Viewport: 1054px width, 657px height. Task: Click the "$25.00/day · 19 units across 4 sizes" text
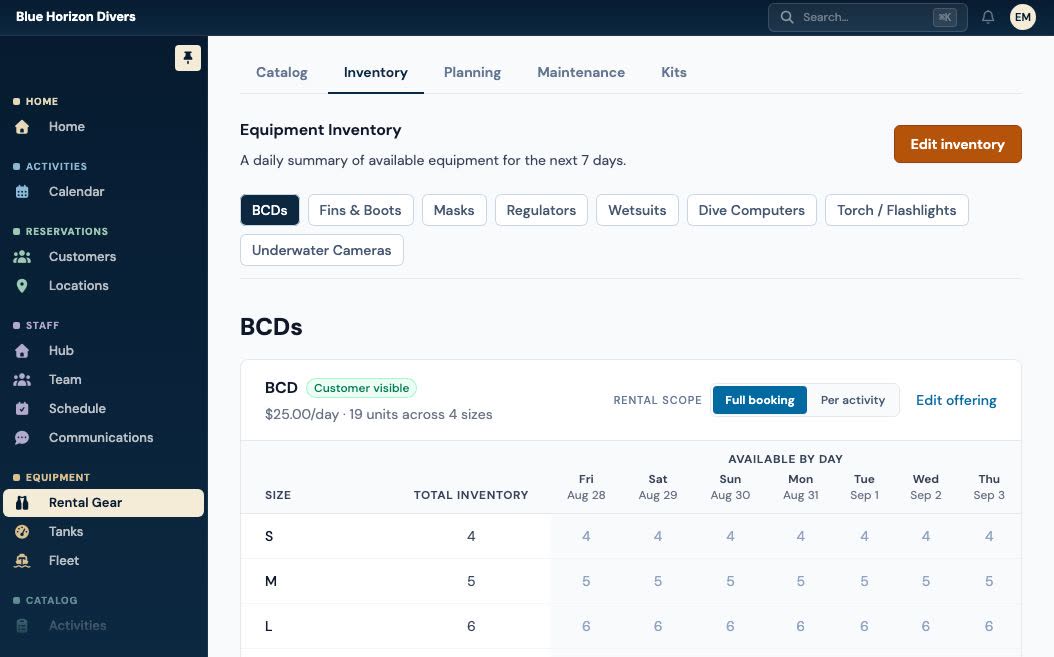coord(378,414)
